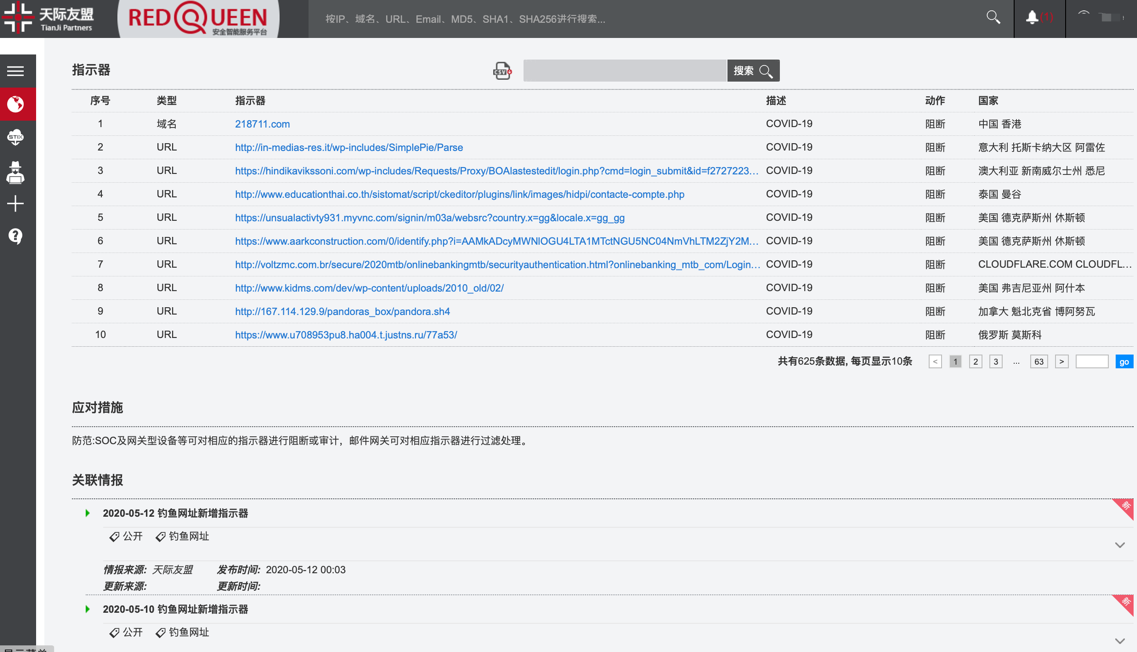Click the Red Queen platform logo
Viewport: 1137px width, 652px height.
coord(197,19)
